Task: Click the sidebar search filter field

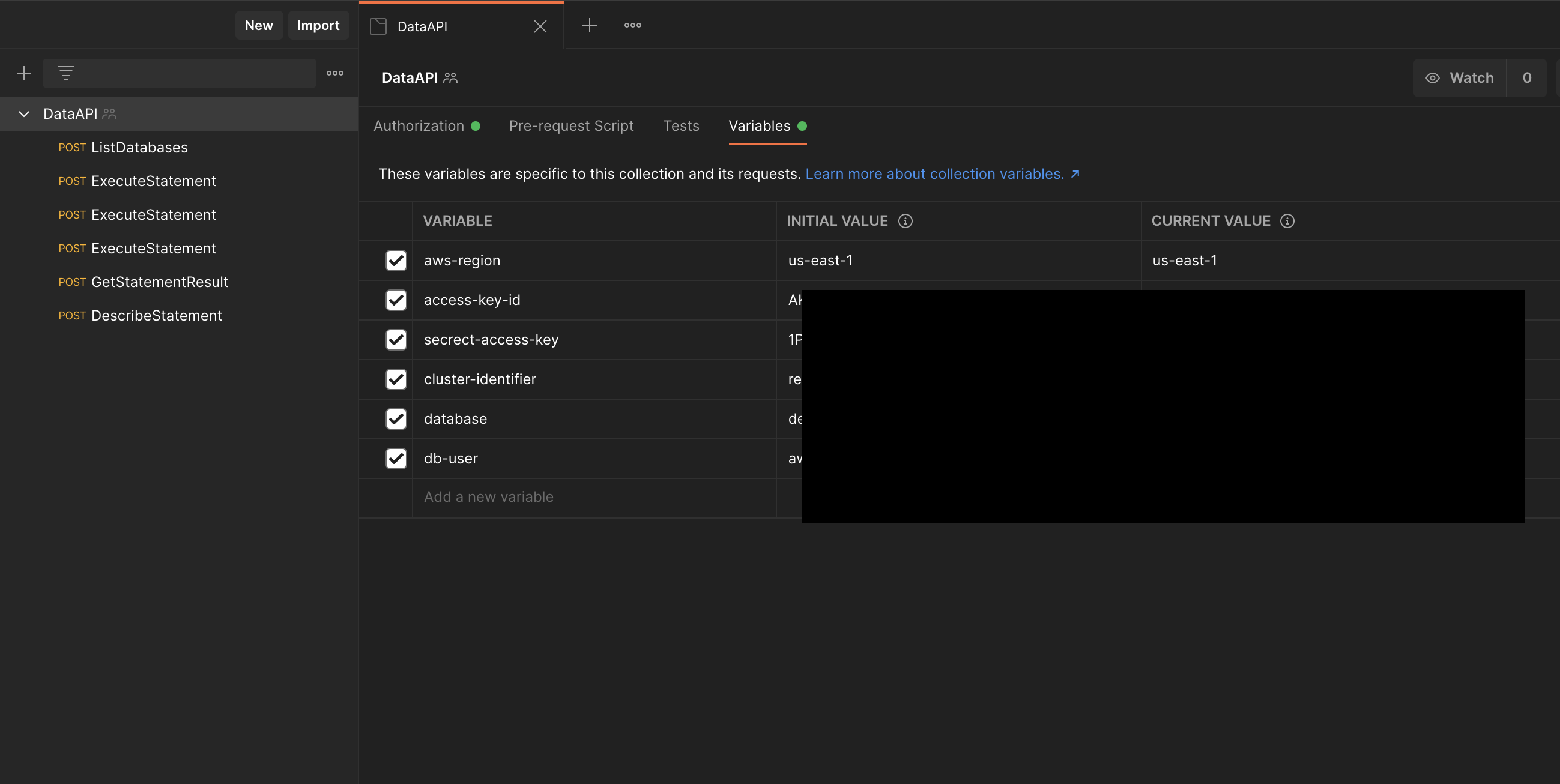Action: click(x=180, y=73)
